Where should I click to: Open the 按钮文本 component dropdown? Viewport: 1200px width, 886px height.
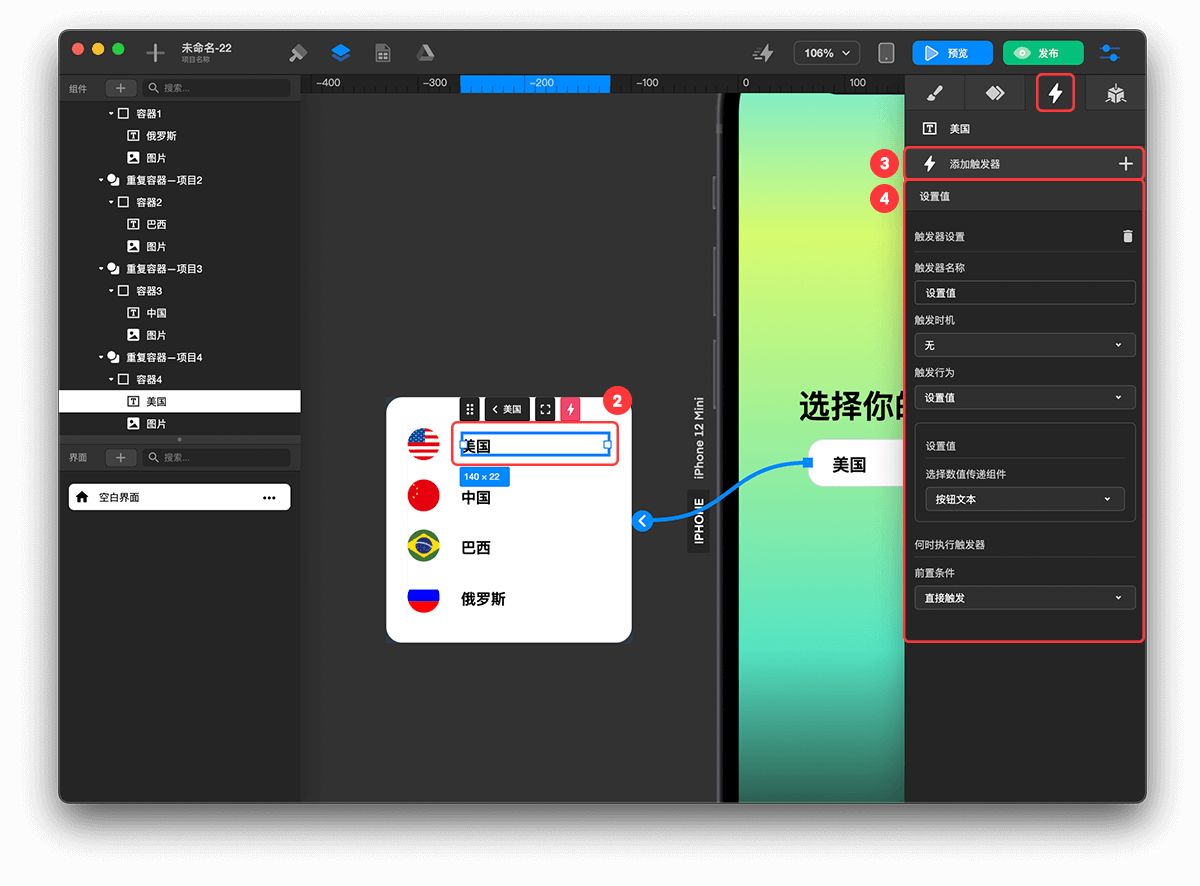point(1025,499)
